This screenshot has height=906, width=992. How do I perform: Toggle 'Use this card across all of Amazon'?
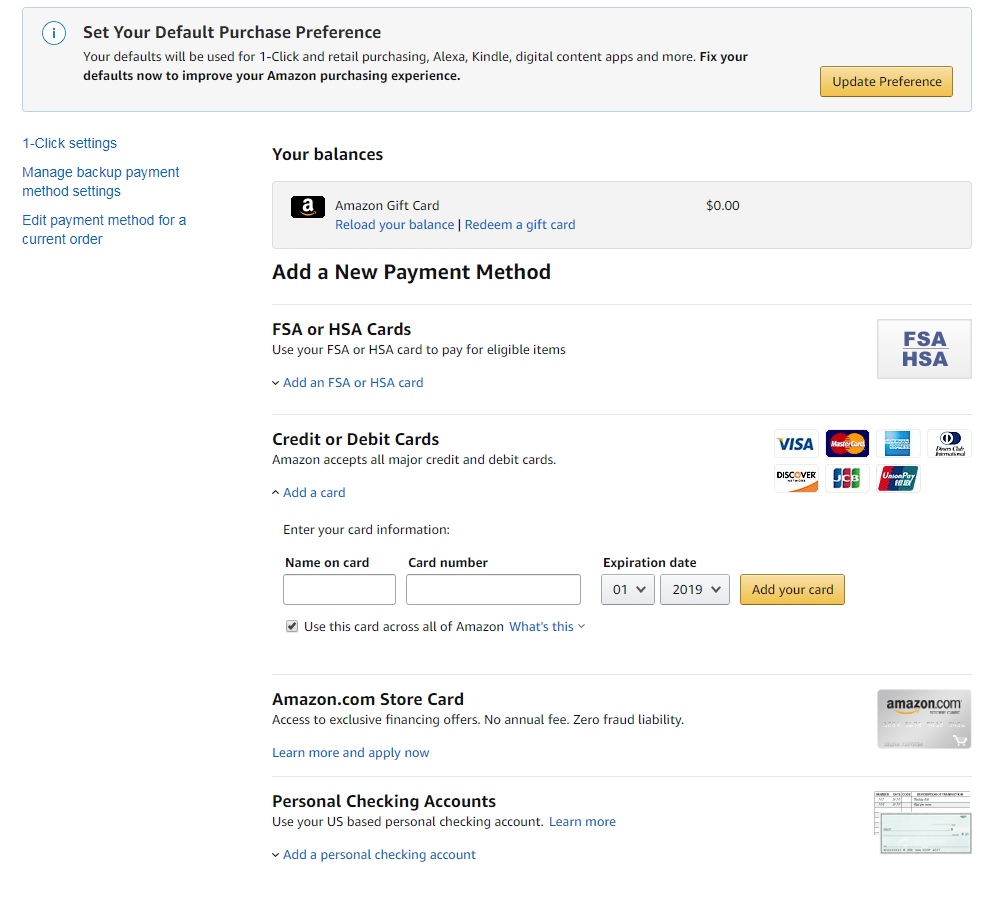[x=292, y=626]
